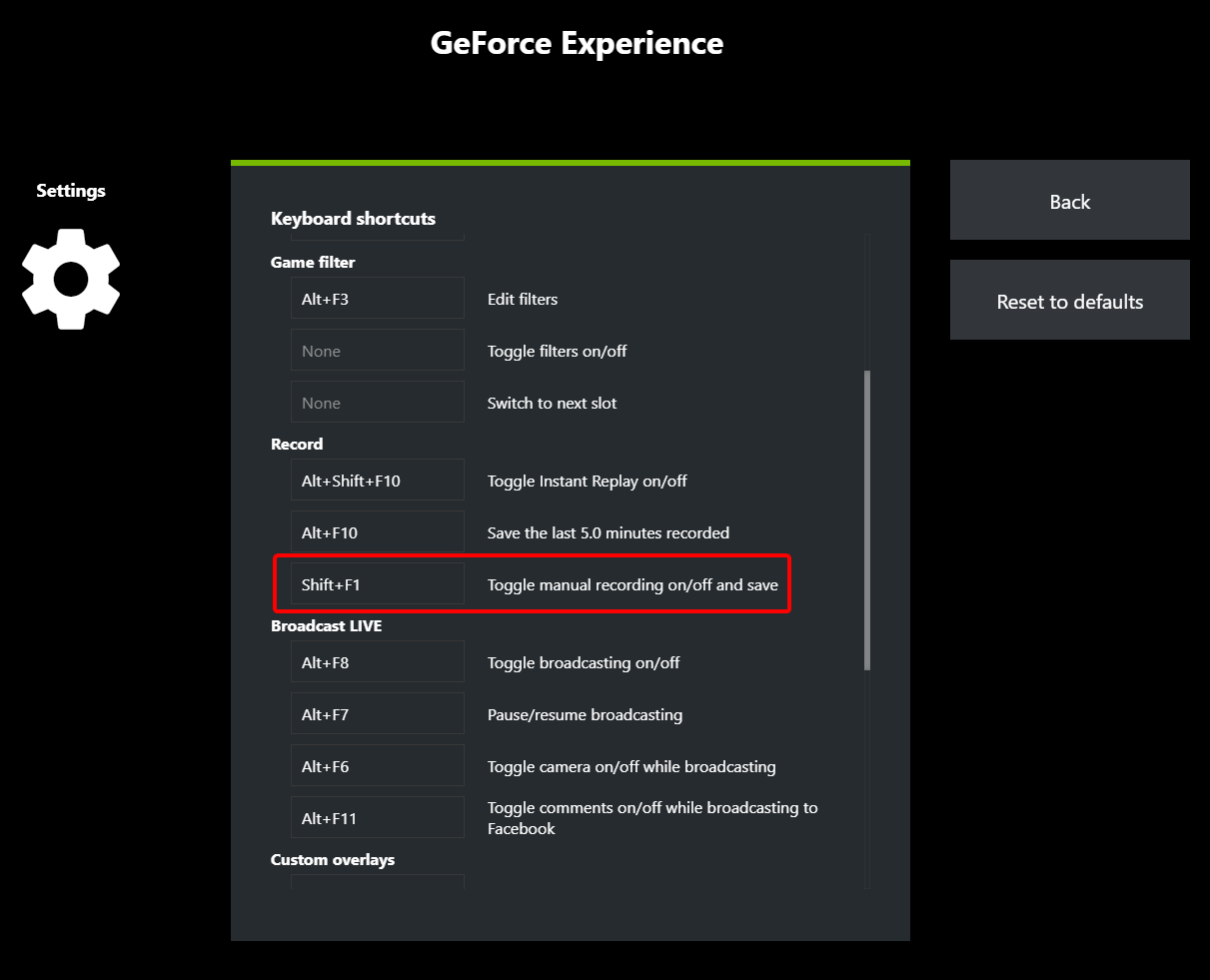The height and width of the screenshot is (980, 1210).
Task: Click the 'Game filter' section heading
Action: (313, 262)
